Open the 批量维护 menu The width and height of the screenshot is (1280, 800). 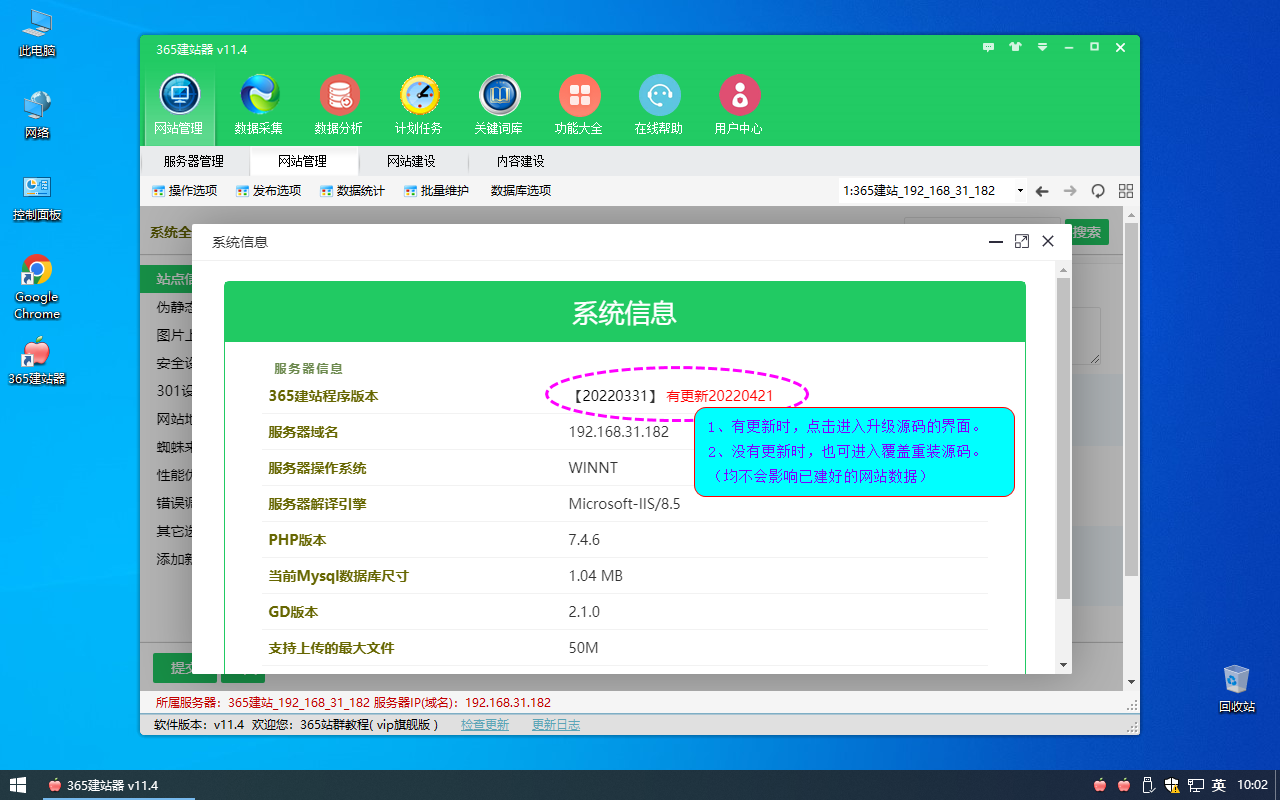click(436, 191)
